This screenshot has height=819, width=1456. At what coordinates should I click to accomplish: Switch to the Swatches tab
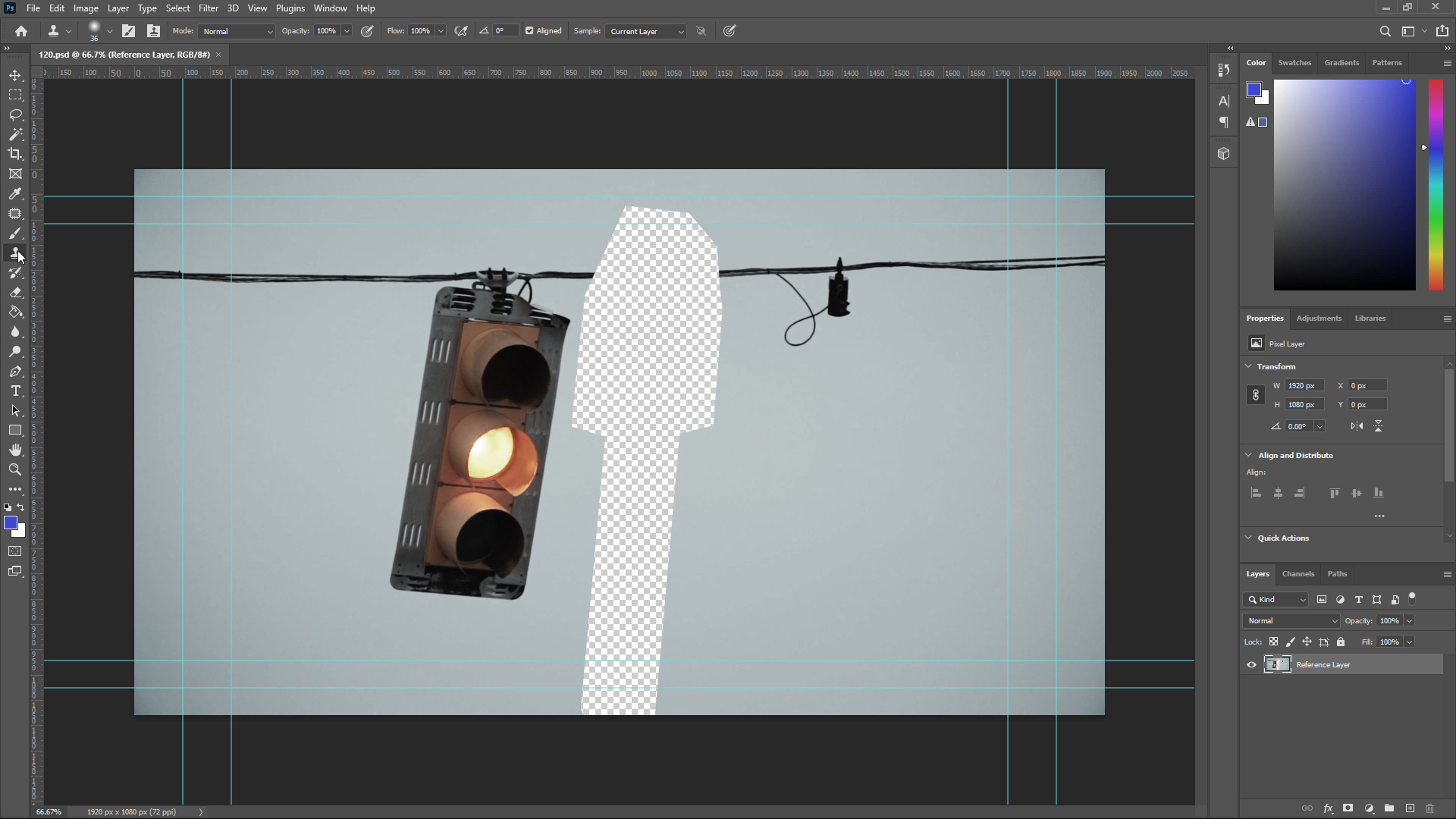1294,63
